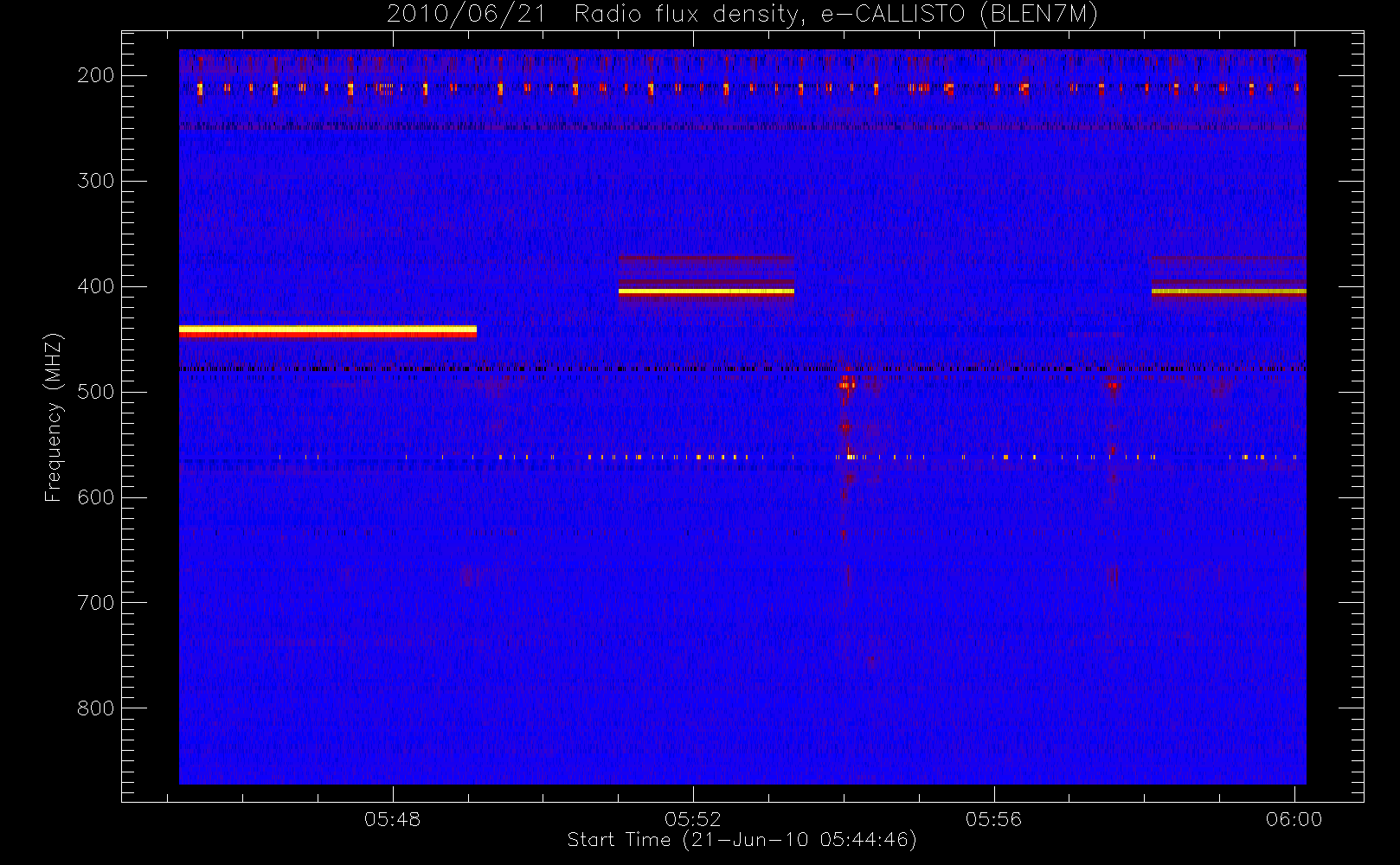
Task: Click the 05:48 time tick label
Action: point(392,819)
